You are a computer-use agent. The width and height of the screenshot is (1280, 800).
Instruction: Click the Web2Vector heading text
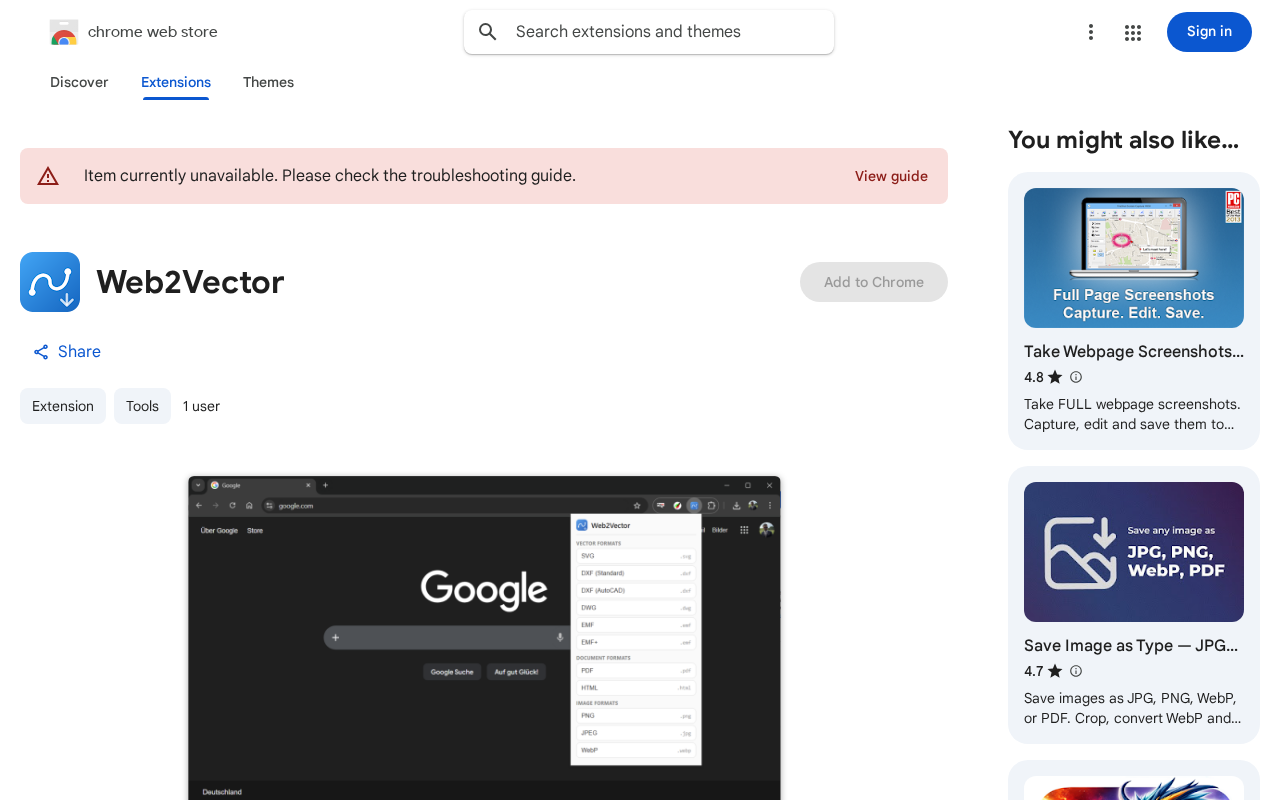(190, 282)
